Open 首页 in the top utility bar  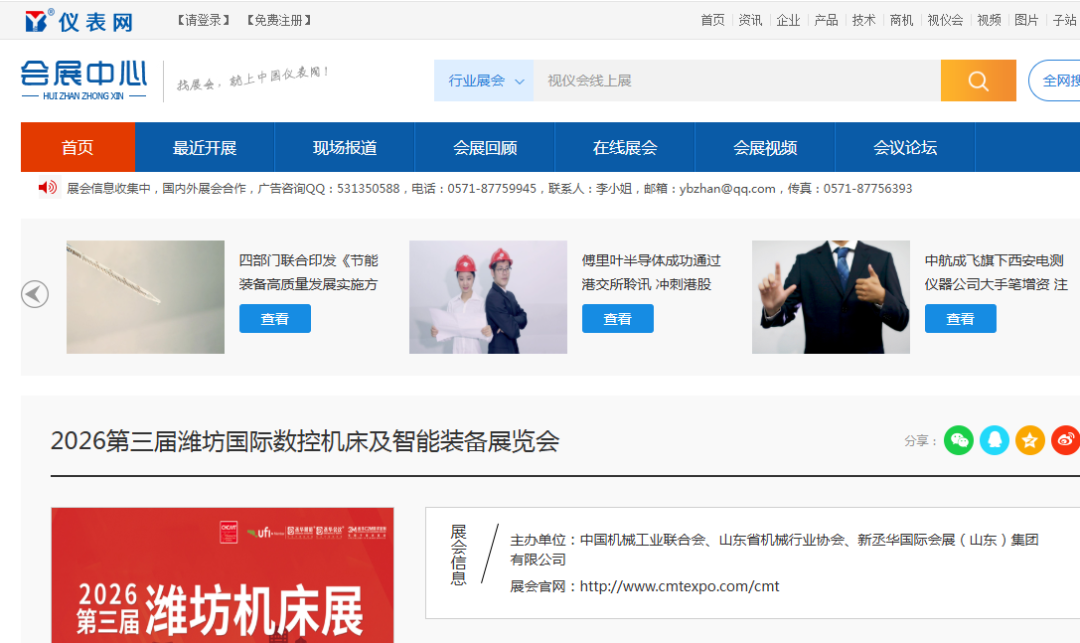712,21
